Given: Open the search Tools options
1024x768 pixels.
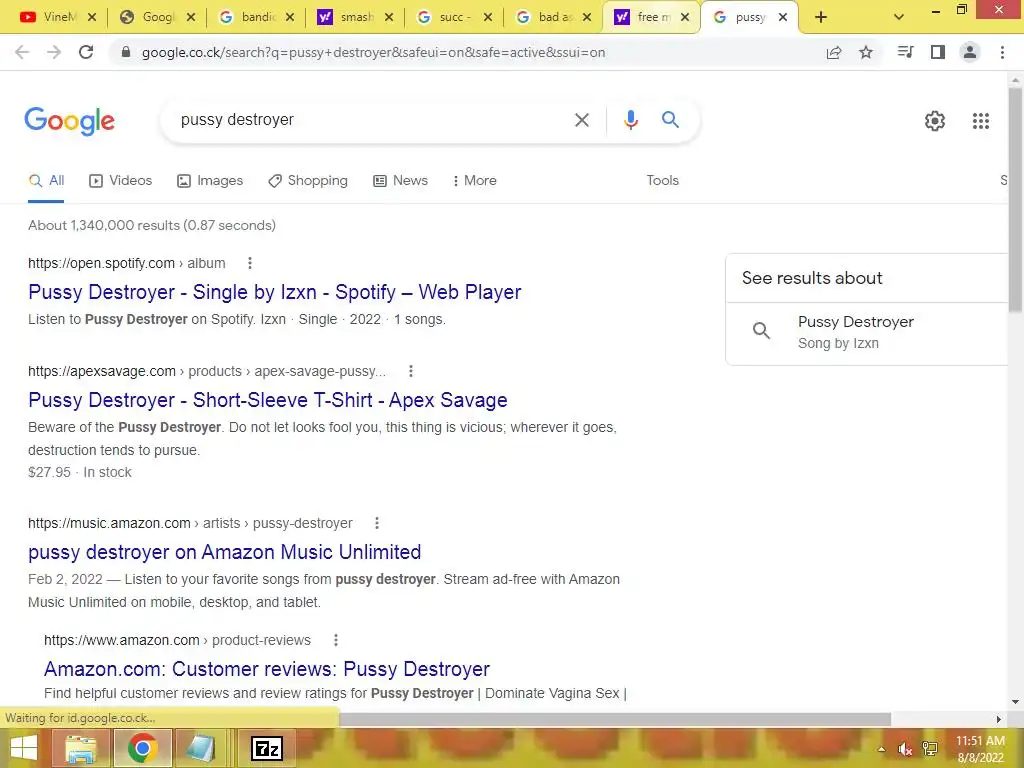Looking at the screenshot, I should click(x=662, y=181).
